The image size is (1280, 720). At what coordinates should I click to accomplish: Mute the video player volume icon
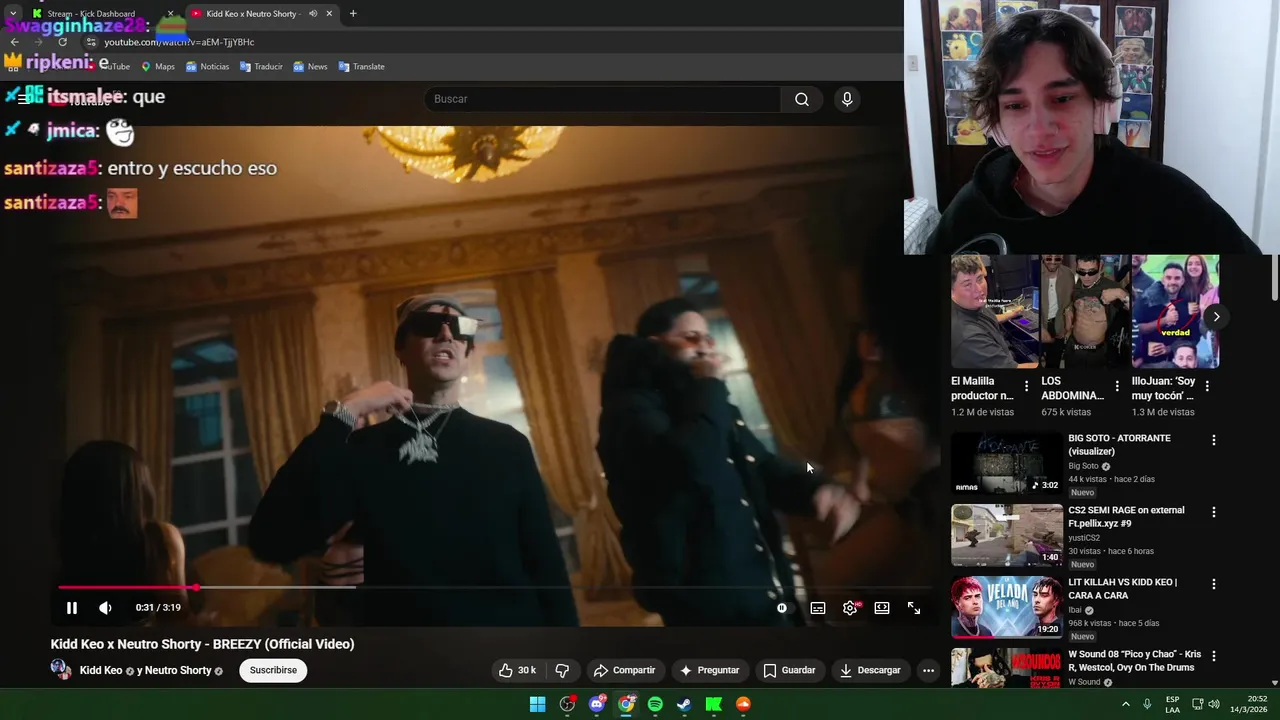105,608
